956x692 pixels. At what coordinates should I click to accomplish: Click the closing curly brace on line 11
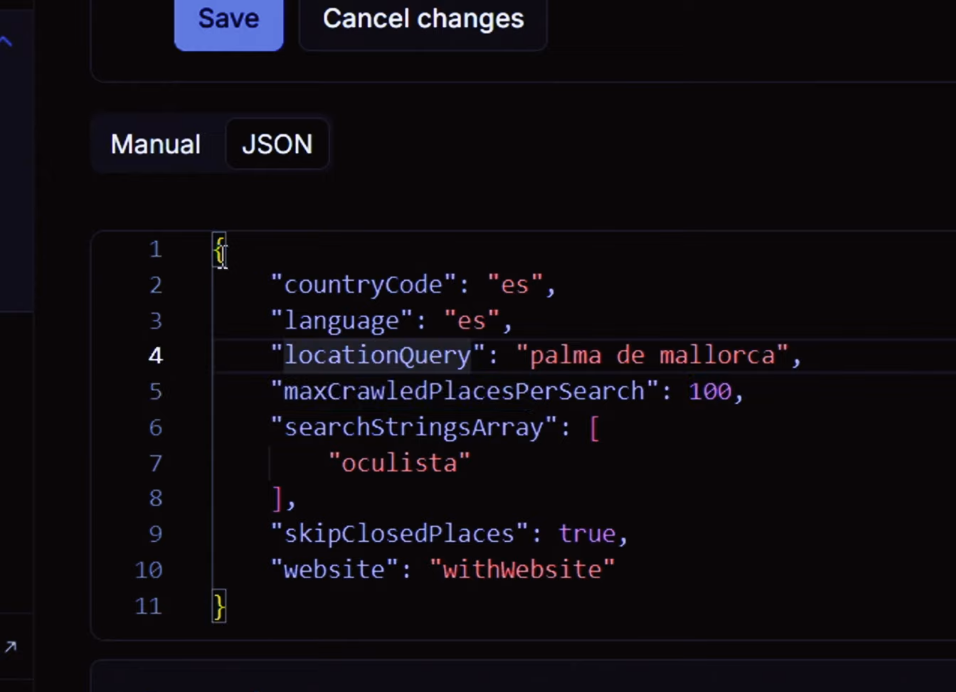[x=219, y=605]
